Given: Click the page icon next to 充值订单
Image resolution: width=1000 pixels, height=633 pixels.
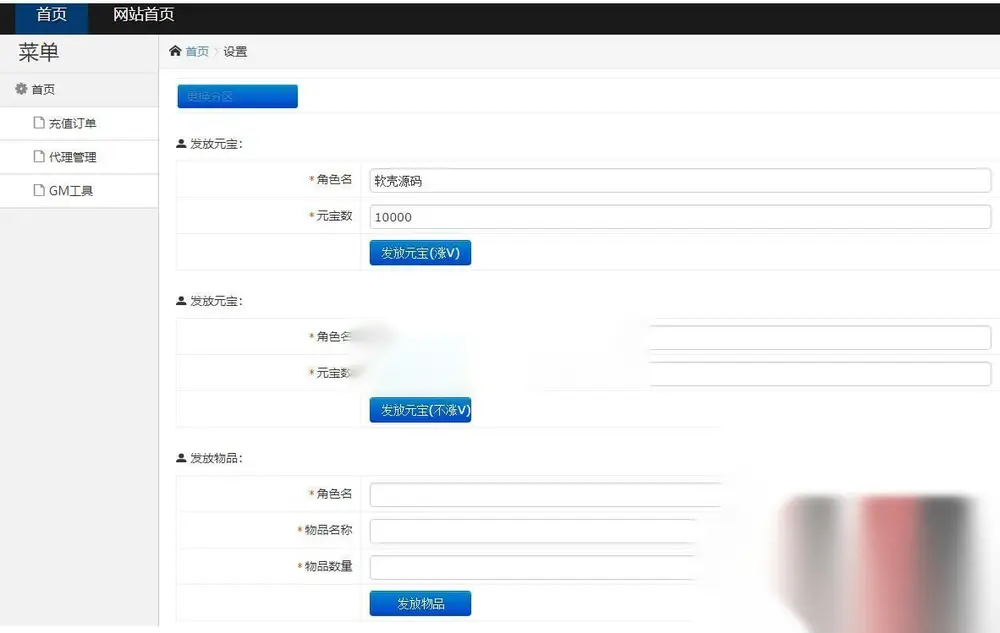Looking at the screenshot, I should (x=39, y=122).
